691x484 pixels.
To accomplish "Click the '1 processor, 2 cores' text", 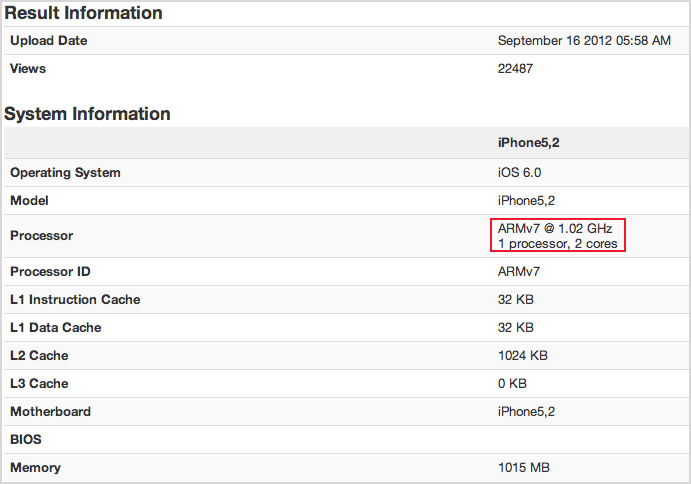I will [557, 243].
